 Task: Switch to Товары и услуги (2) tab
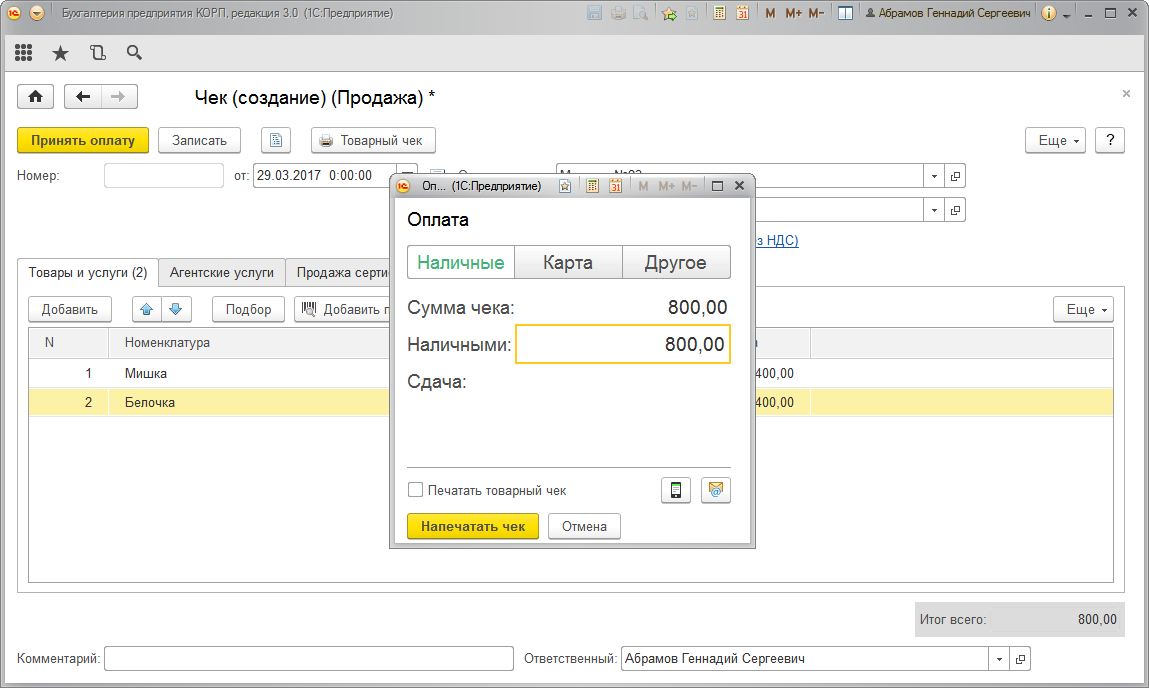coord(88,273)
